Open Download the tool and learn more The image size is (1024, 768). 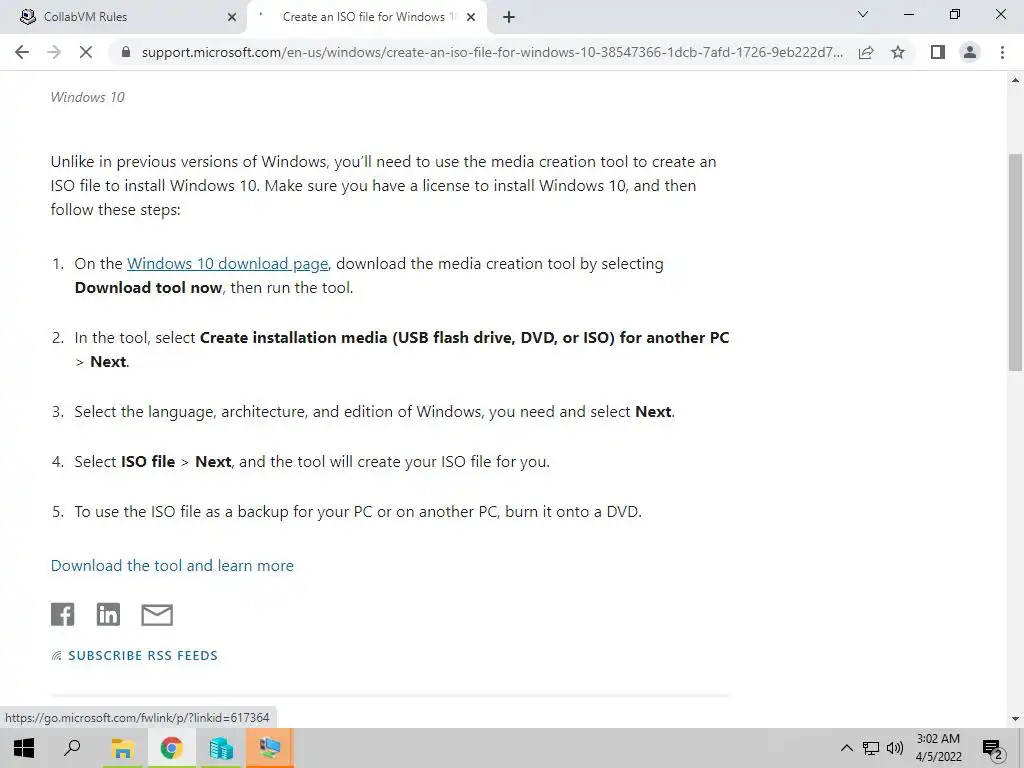pos(172,566)
